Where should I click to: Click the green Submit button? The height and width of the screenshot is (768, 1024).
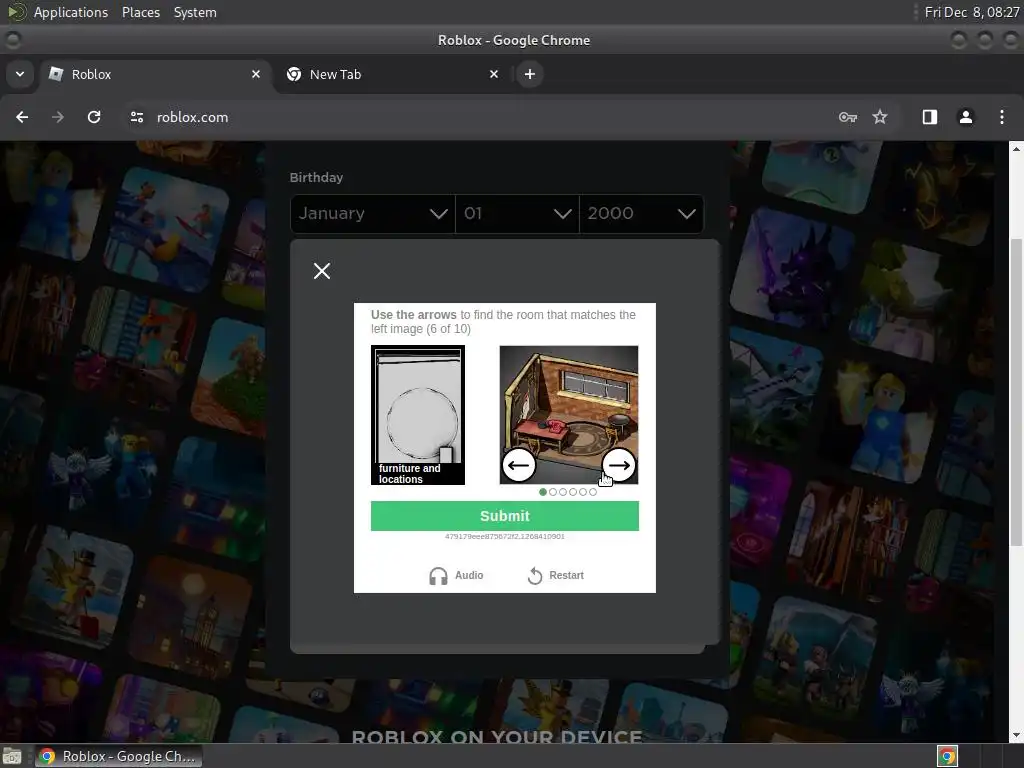[505, 516]
